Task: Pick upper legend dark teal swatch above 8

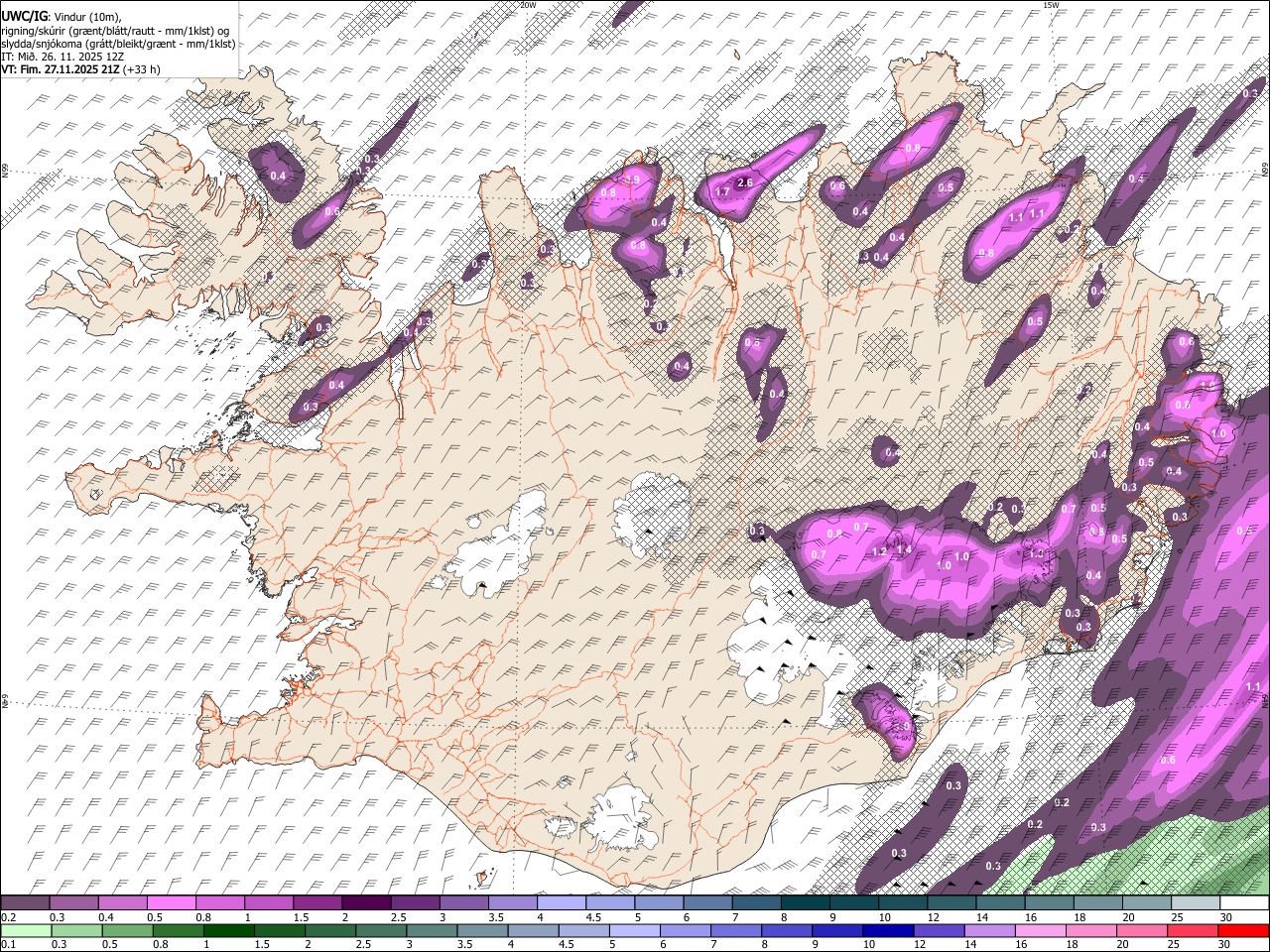Action: coord(805,903)
